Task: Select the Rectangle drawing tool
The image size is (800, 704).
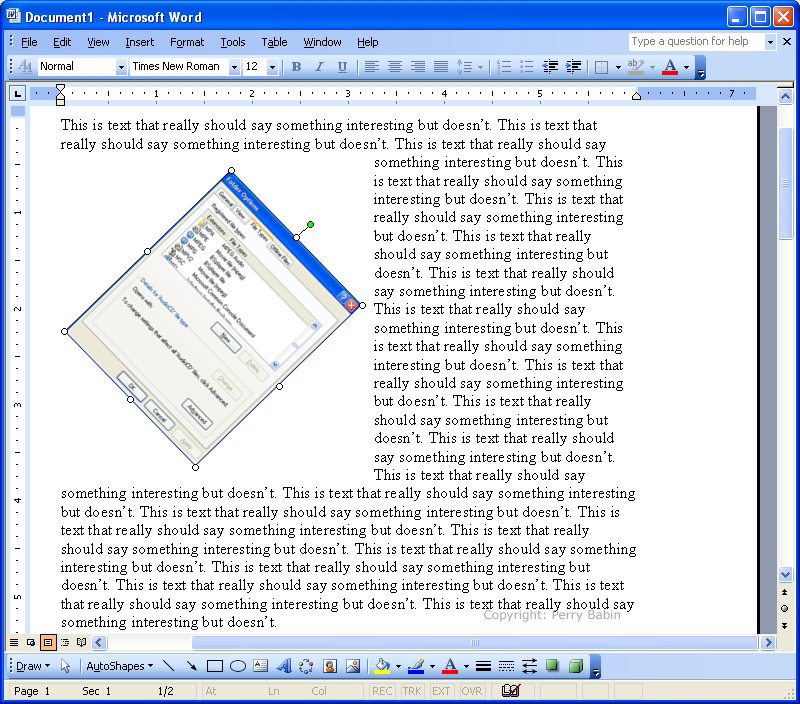Action: tap(215, 666)
